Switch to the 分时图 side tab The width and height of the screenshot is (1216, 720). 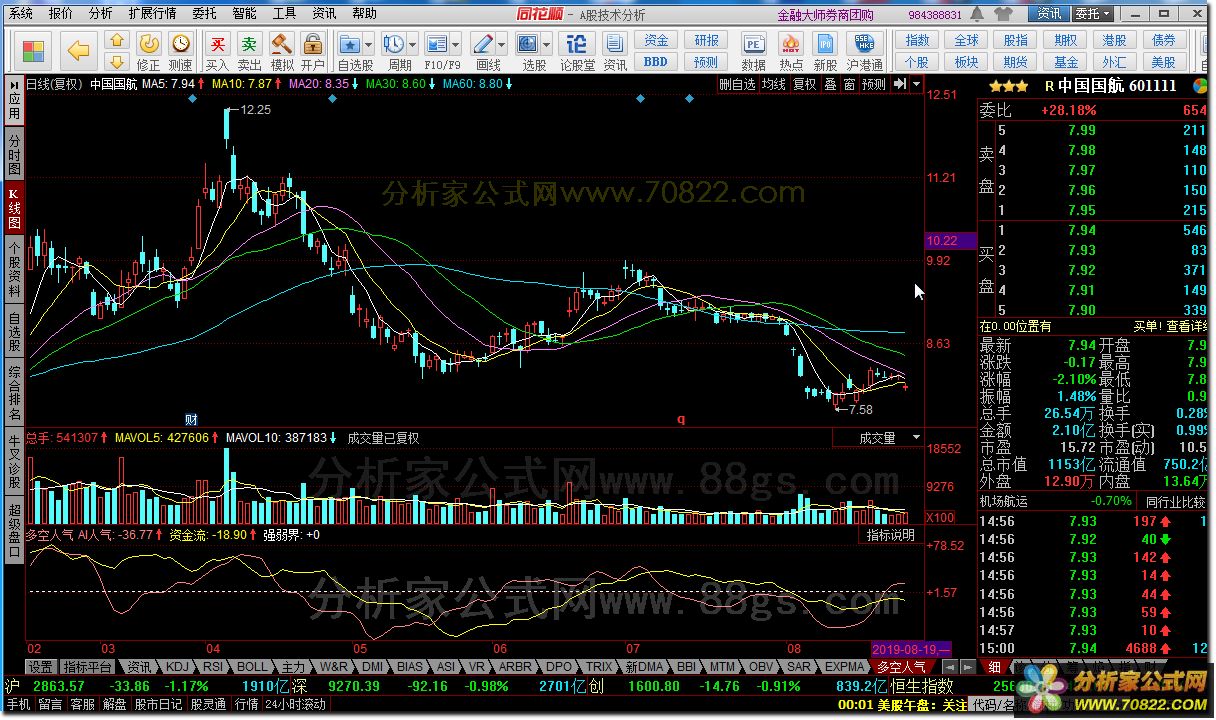14,156
